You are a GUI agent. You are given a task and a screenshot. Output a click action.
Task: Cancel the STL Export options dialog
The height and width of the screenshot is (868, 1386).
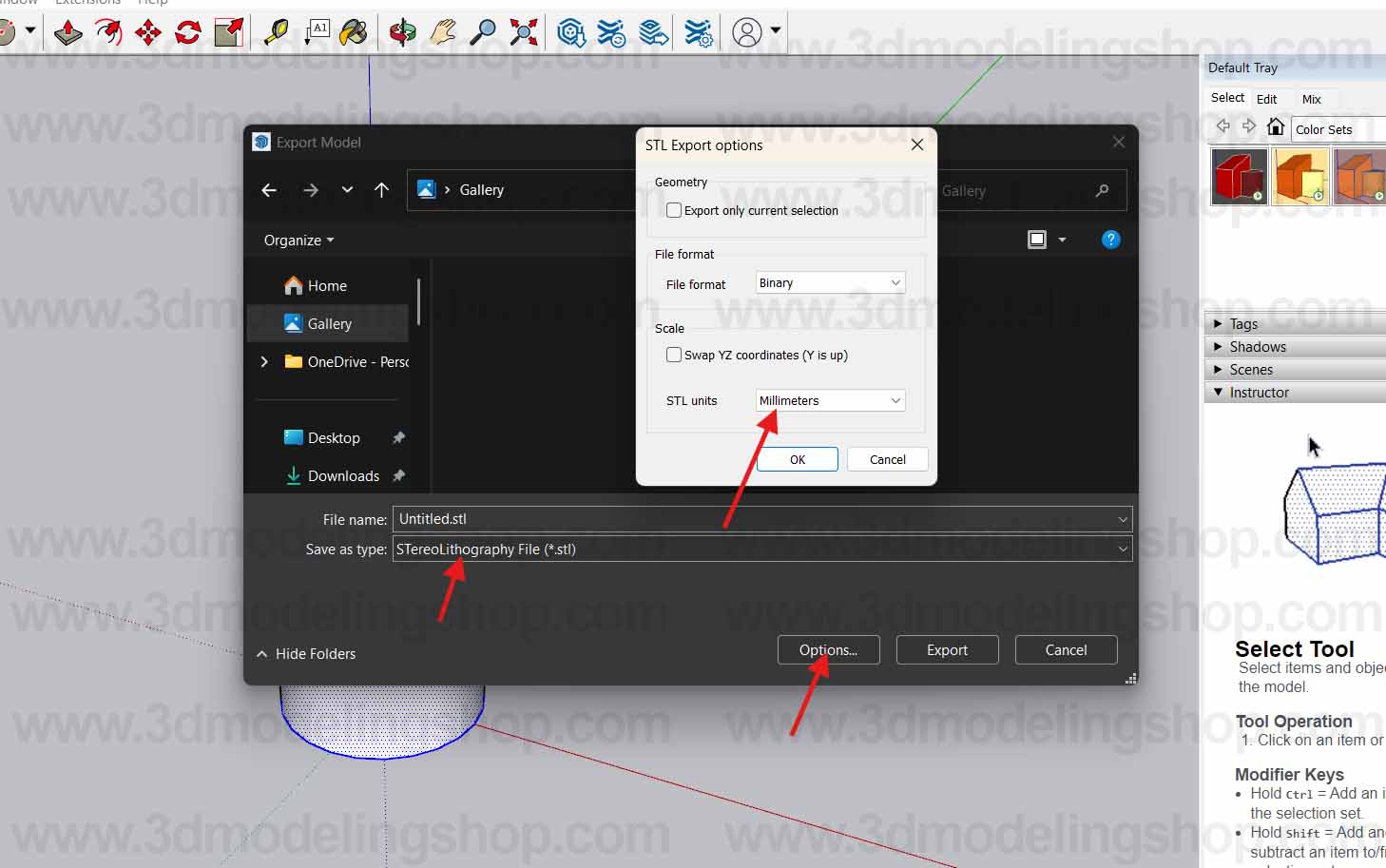(x=888, y=459)
